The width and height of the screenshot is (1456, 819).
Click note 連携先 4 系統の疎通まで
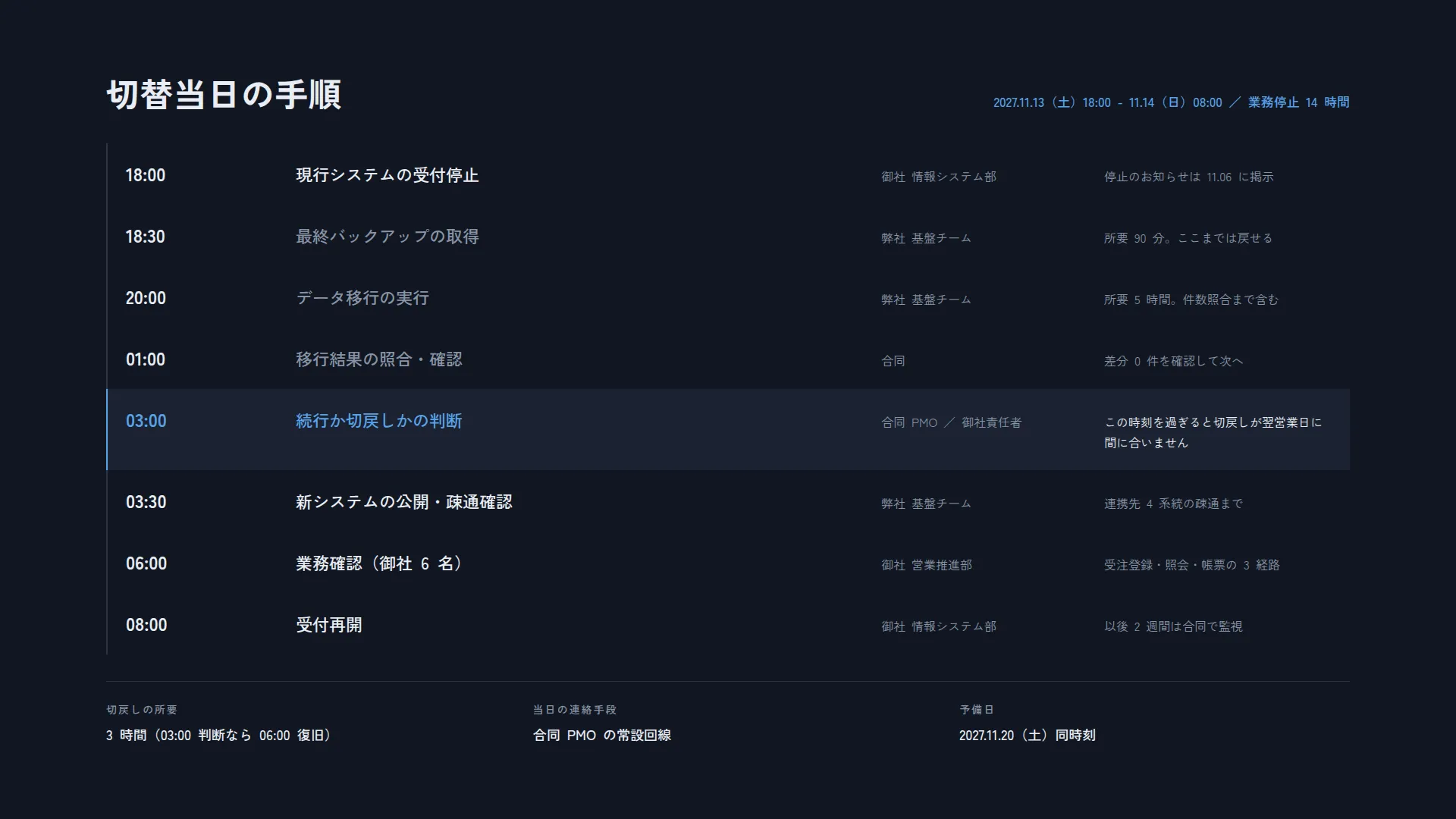(1173, 504)
